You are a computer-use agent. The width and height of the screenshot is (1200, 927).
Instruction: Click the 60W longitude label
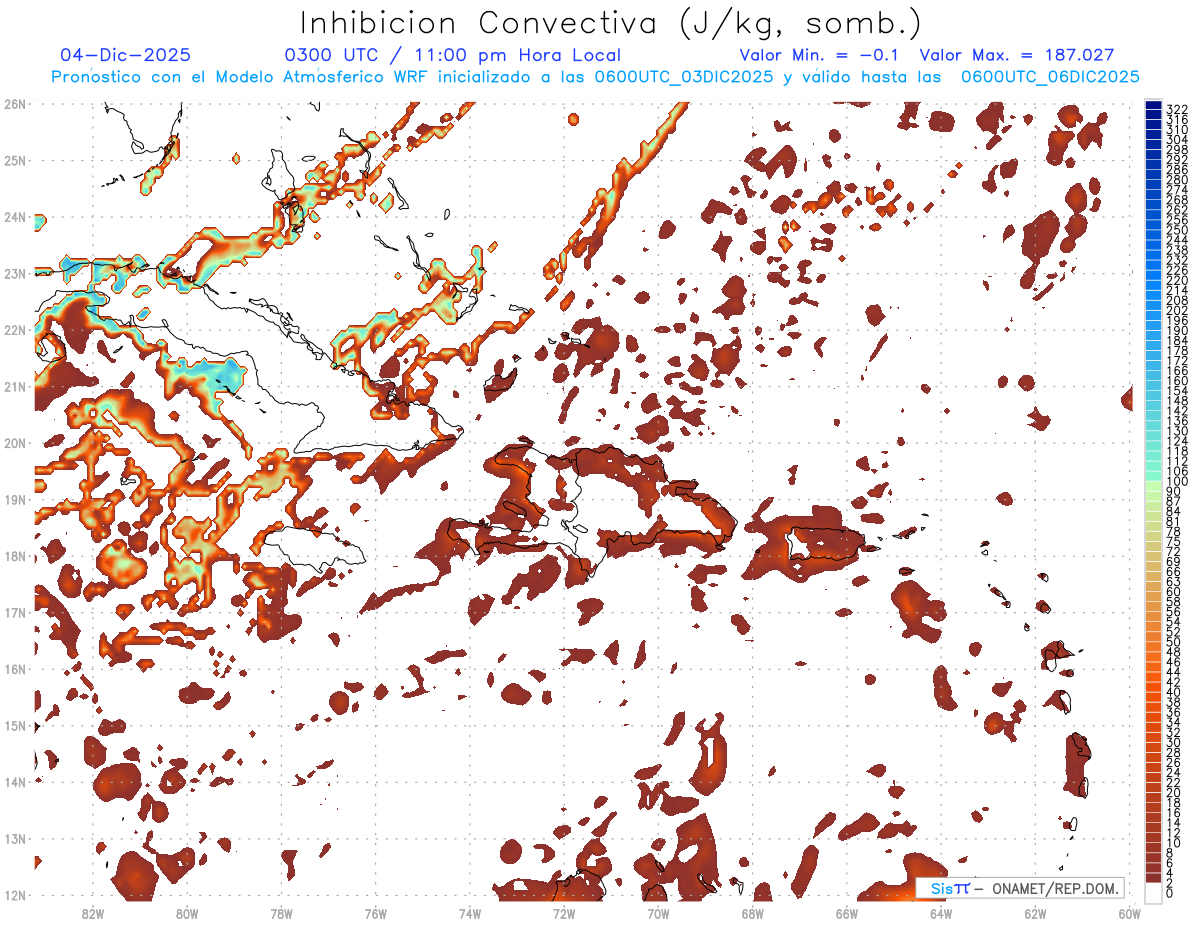tap(1129, 913)
